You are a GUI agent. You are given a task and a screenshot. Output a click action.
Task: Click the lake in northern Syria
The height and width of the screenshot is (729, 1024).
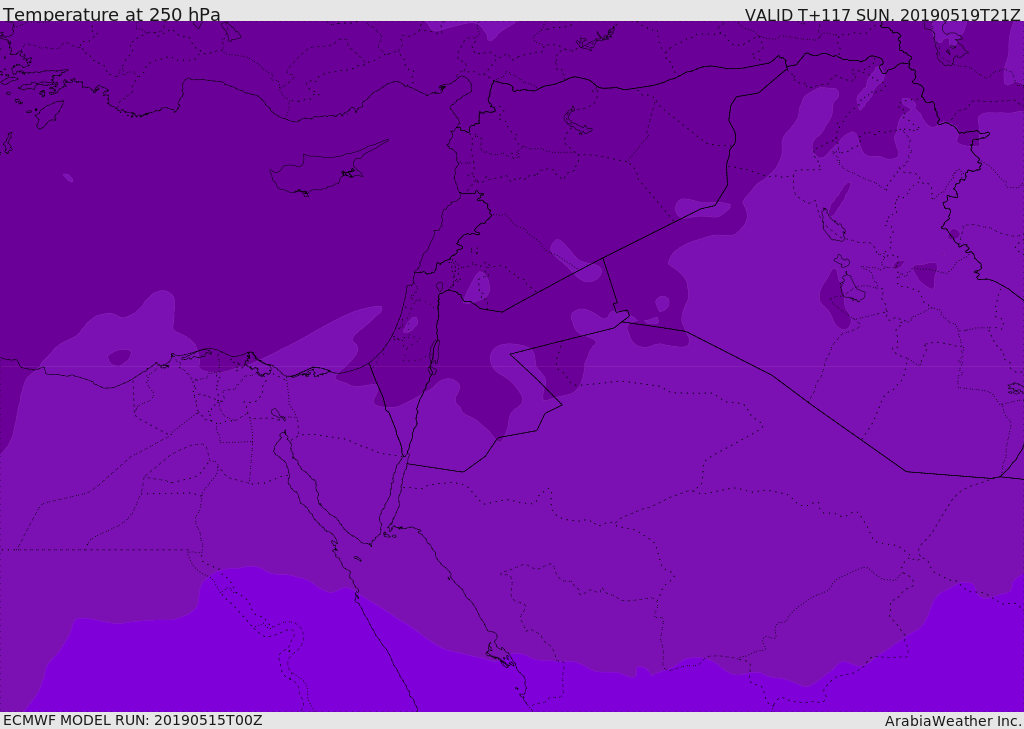578,122
